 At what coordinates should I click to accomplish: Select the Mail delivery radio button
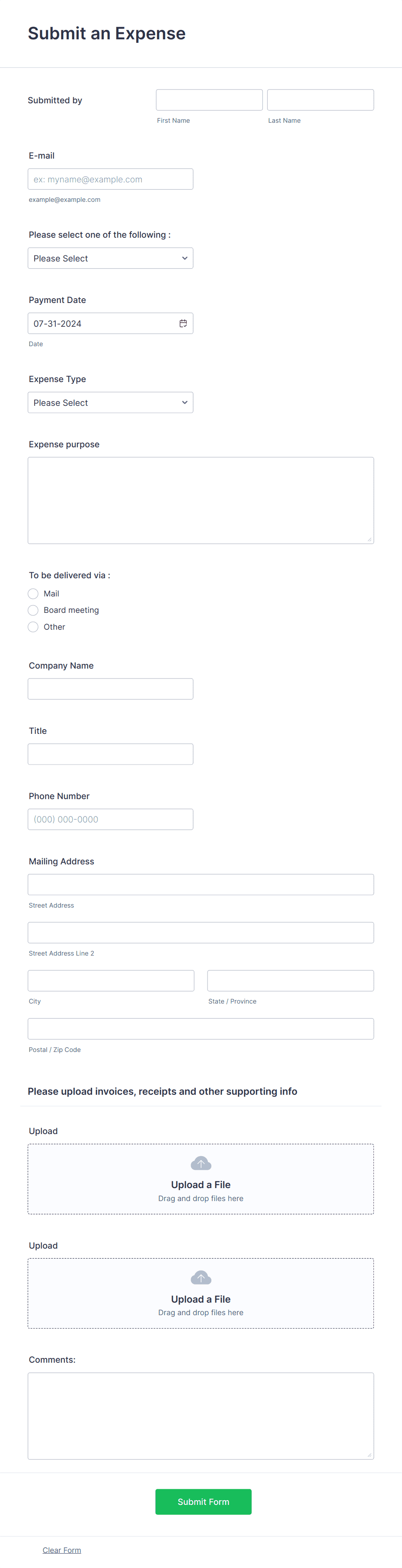point(33,593)
